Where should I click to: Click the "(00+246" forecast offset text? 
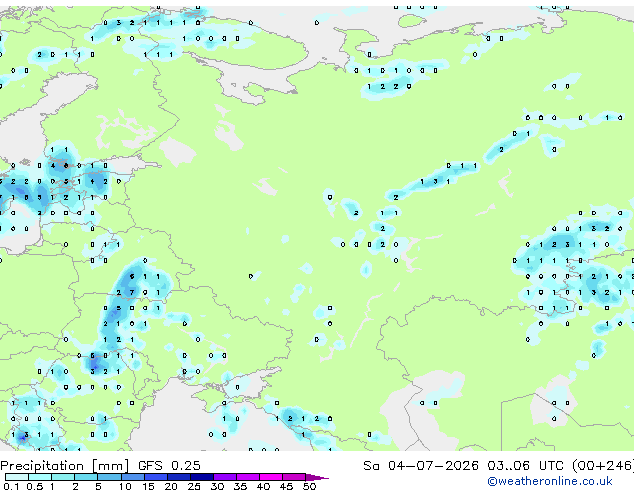click(602, 466)
